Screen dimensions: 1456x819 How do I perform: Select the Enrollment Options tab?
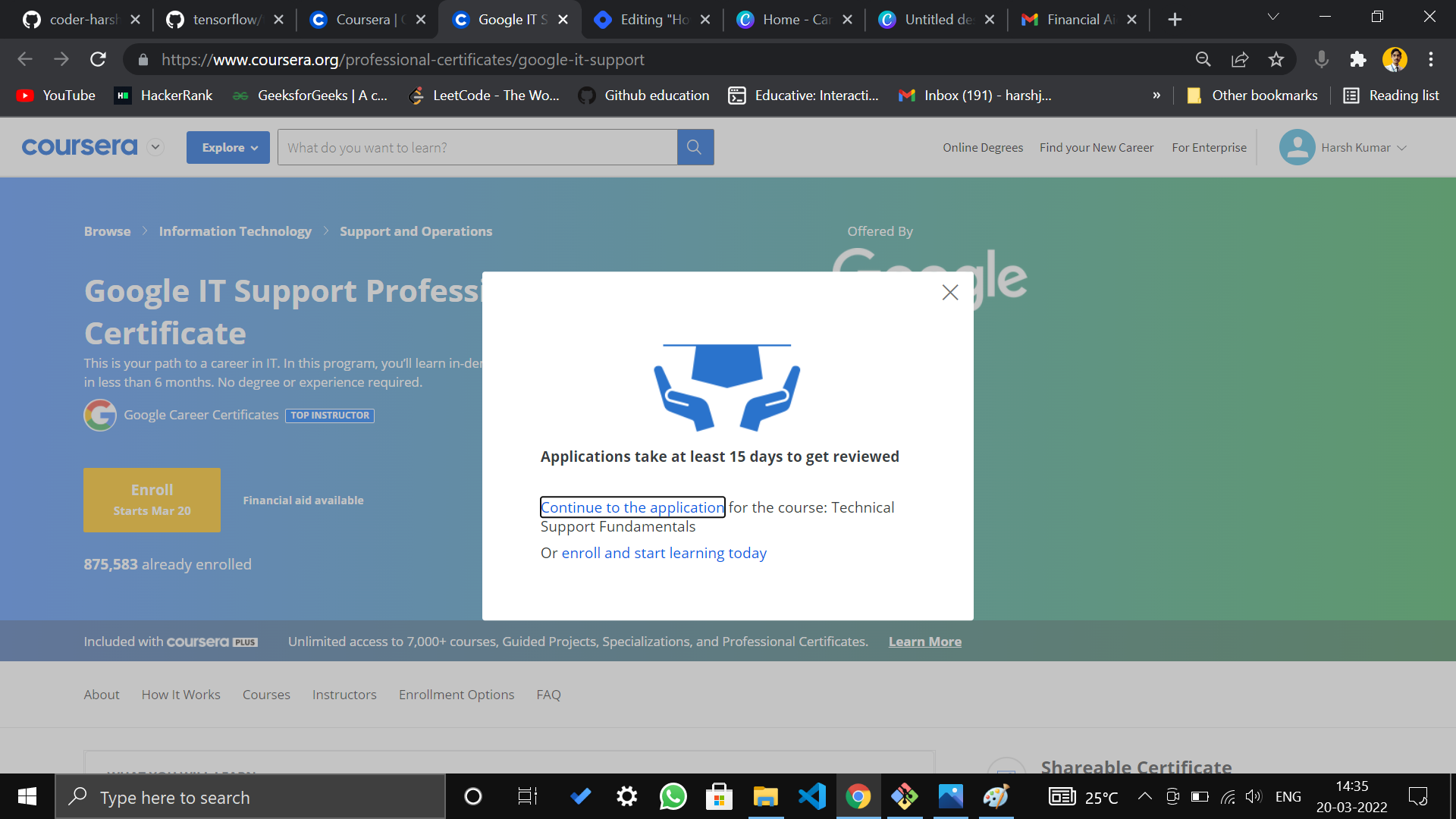click(x=457, y=695)
